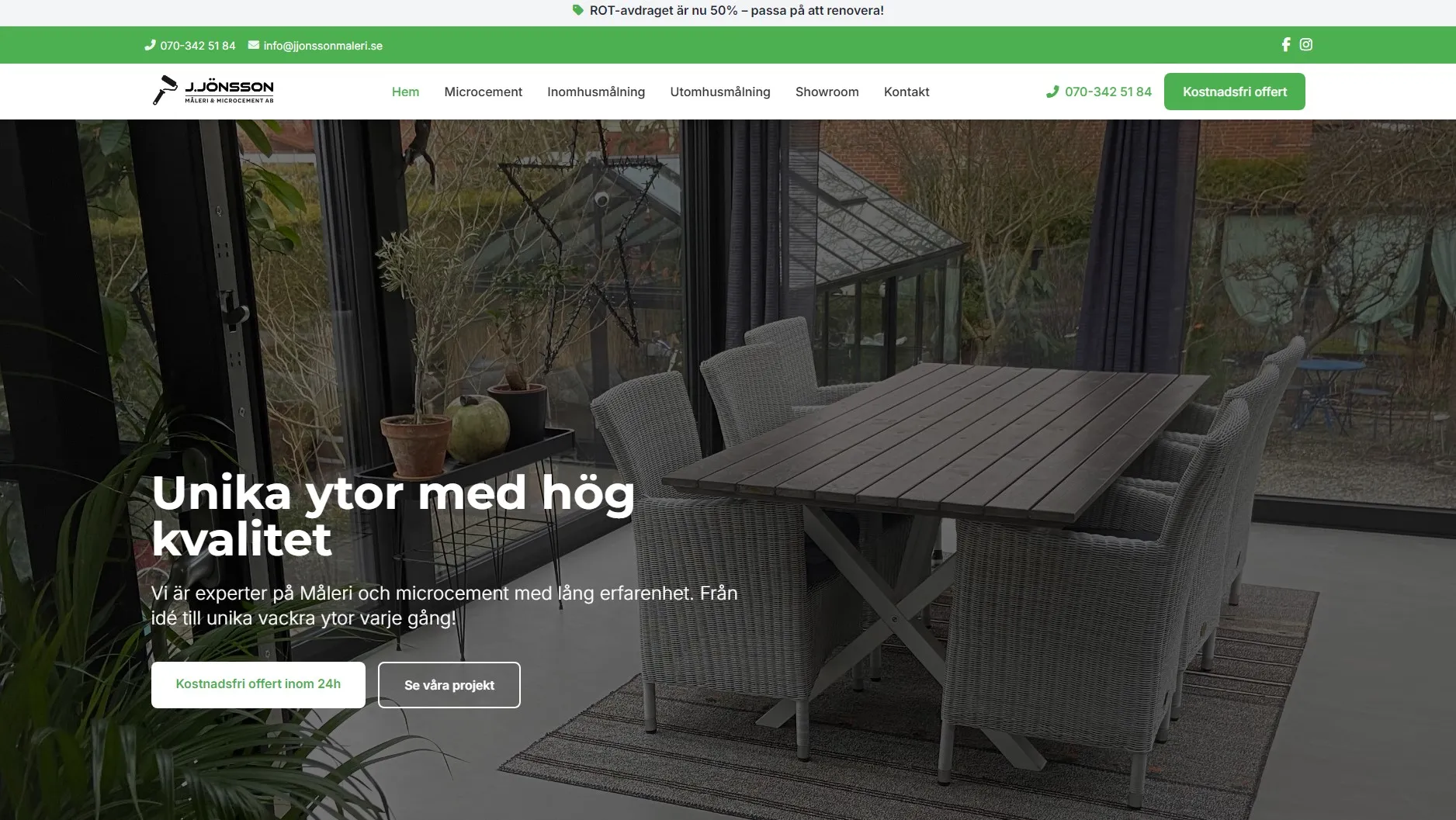Open the Hem menu item
The image size is (1456, 820).
pyautogui.click(x=405, y=92)
